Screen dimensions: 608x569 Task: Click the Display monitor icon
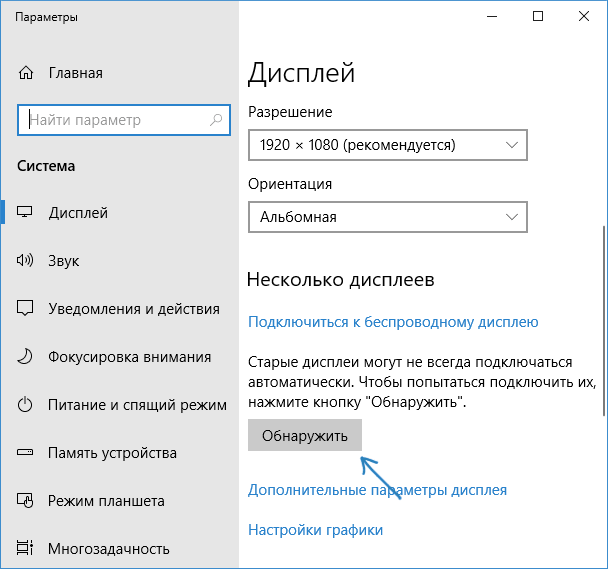click(x=25, y=212)
